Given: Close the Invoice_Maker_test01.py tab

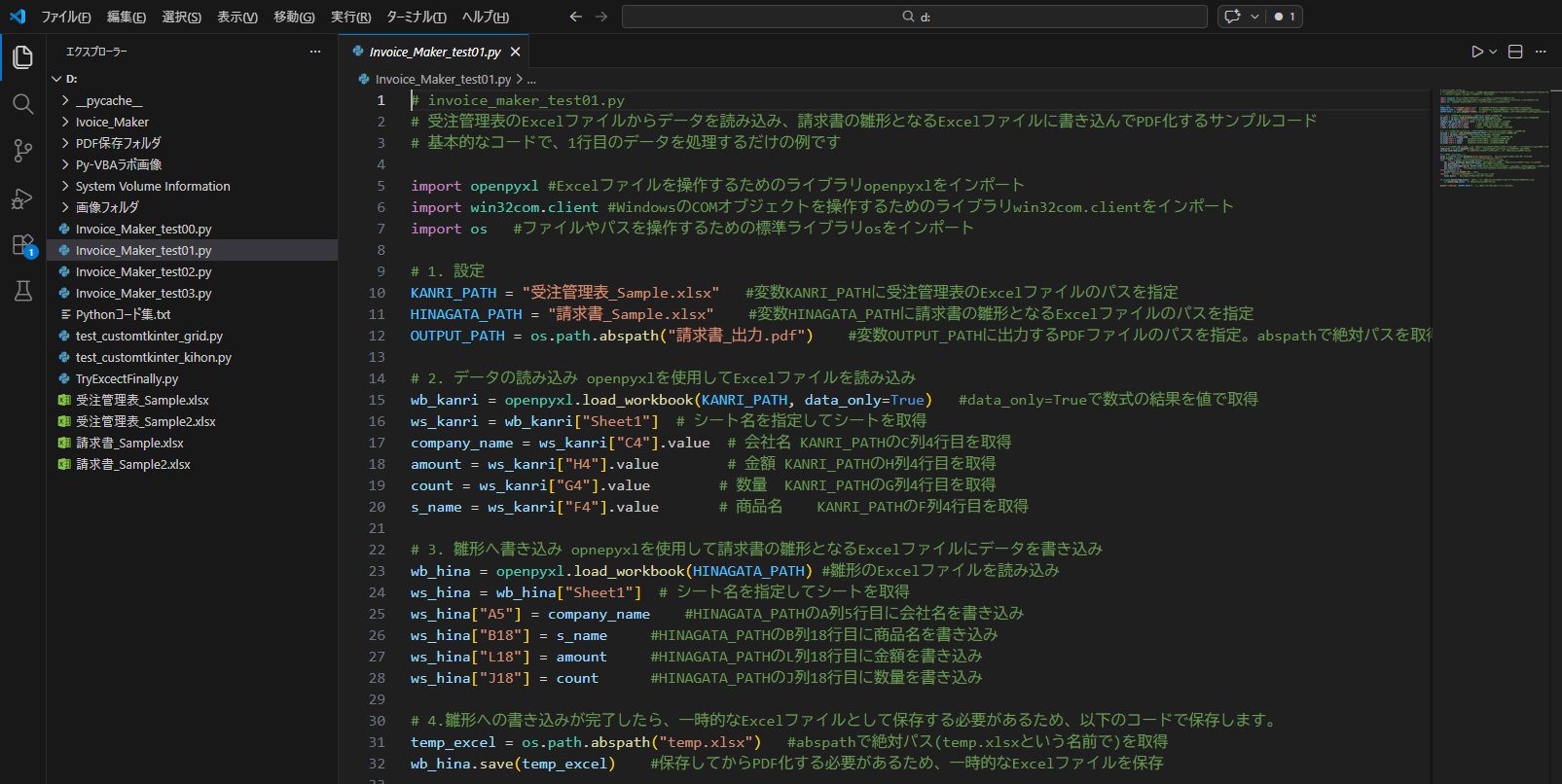Looking at the screenshot, I should coord(515,52).
